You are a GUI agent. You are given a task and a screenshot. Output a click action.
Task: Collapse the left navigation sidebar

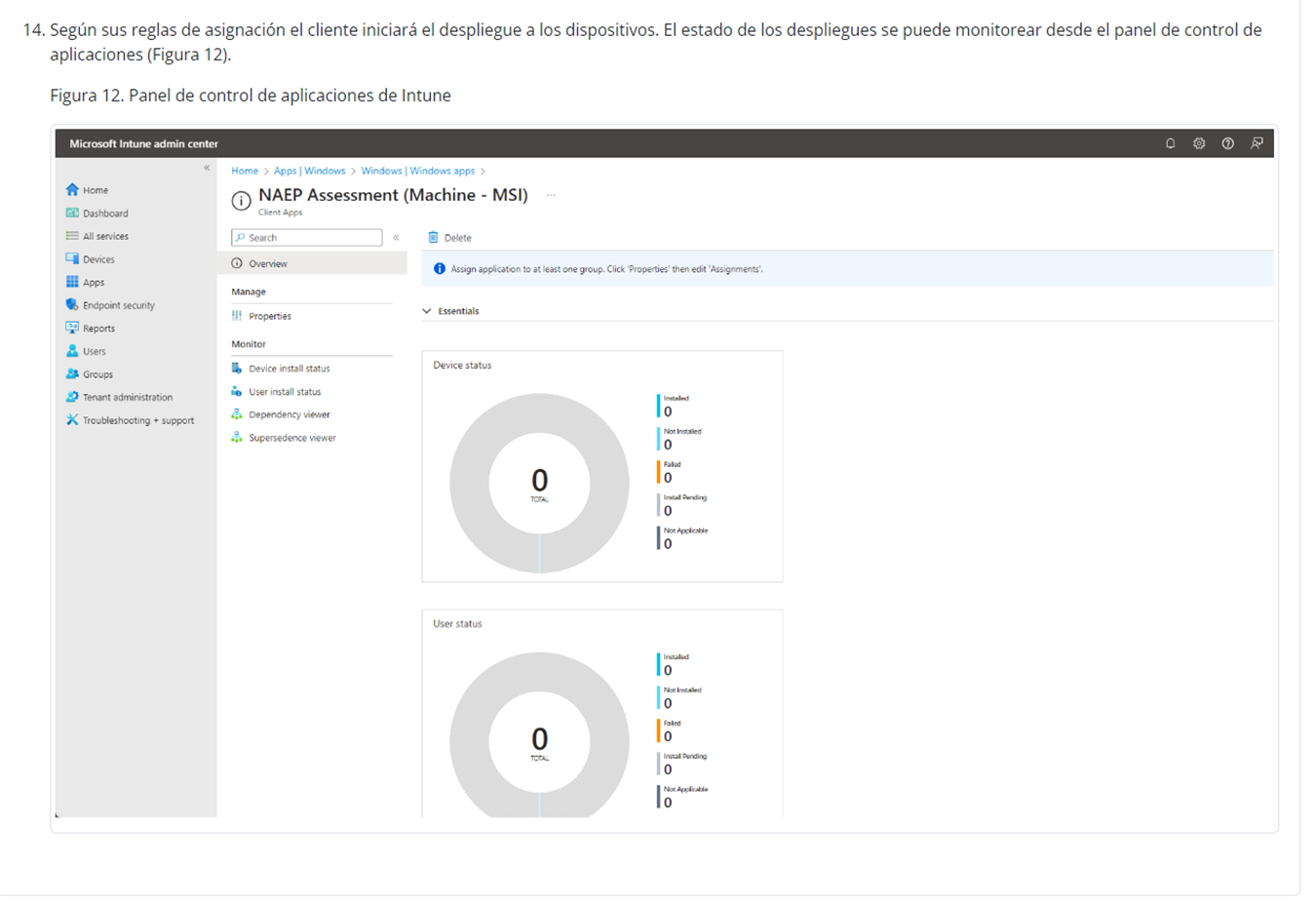tap(207, 168)
